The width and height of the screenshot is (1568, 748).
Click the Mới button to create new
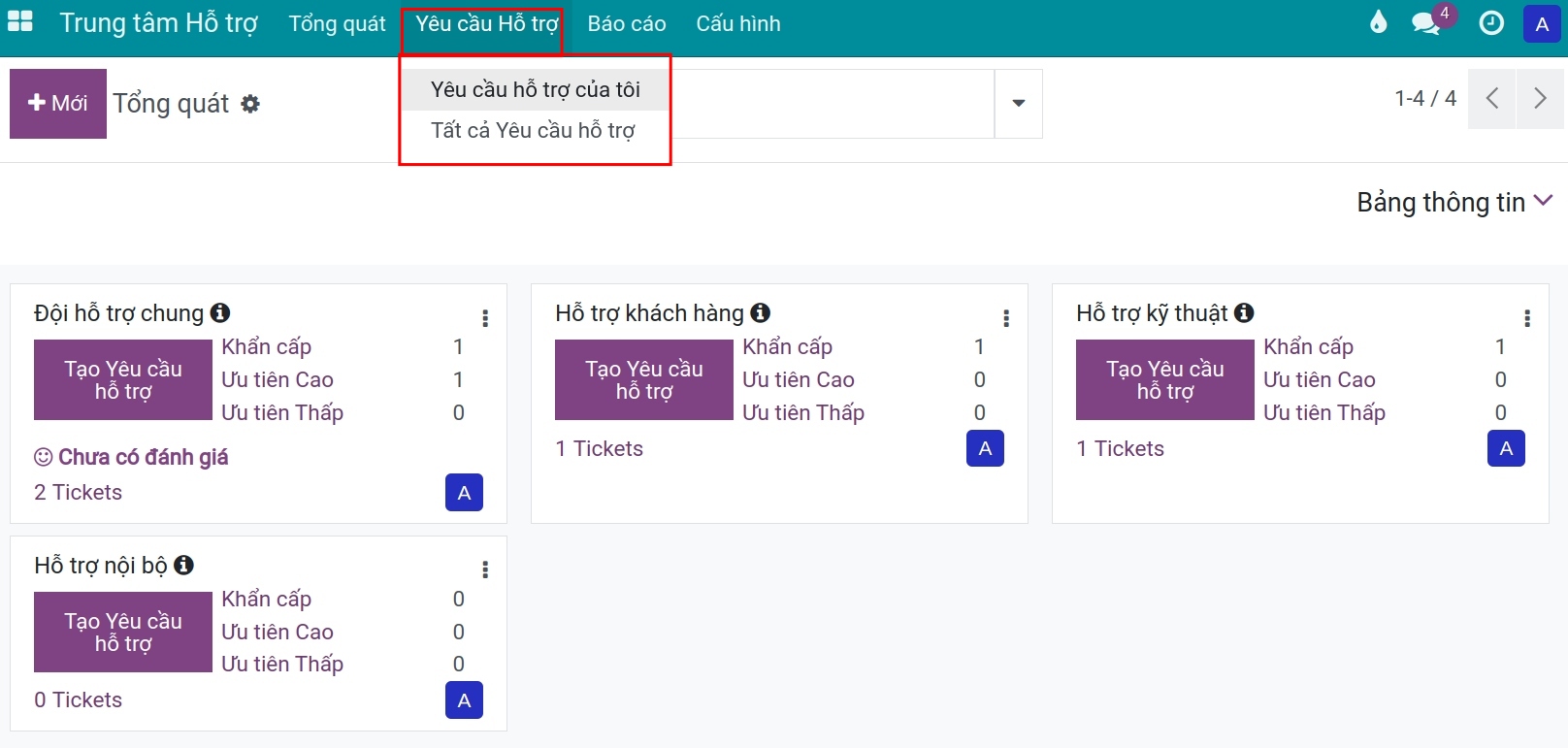(58, 103)
